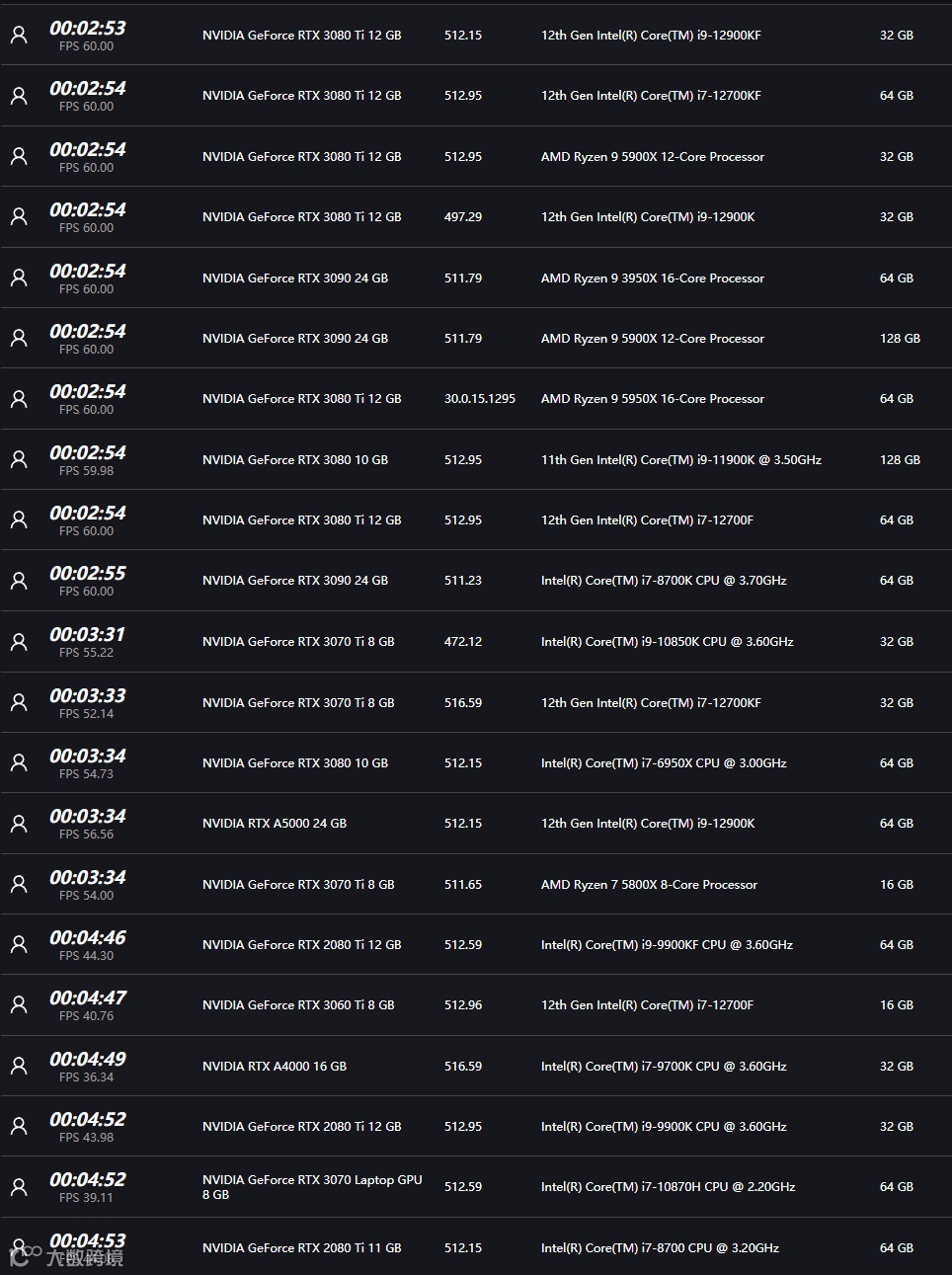Click the user icon beside the 00:04:46 result
Viewport: 952px width, 1275px height.
click(19, 945)
